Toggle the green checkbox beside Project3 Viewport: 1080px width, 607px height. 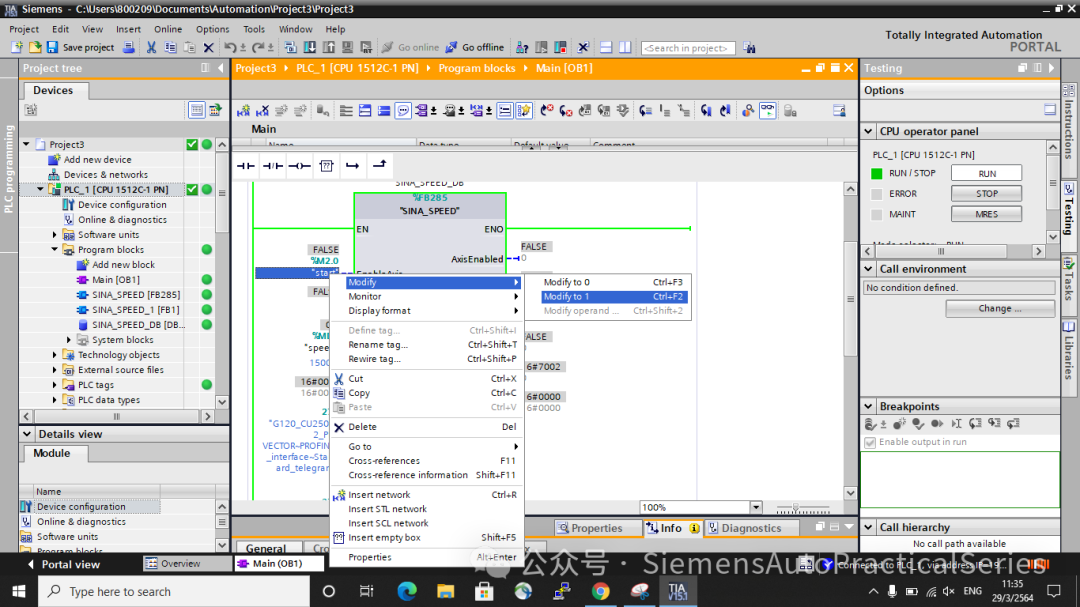click(192, 144)
